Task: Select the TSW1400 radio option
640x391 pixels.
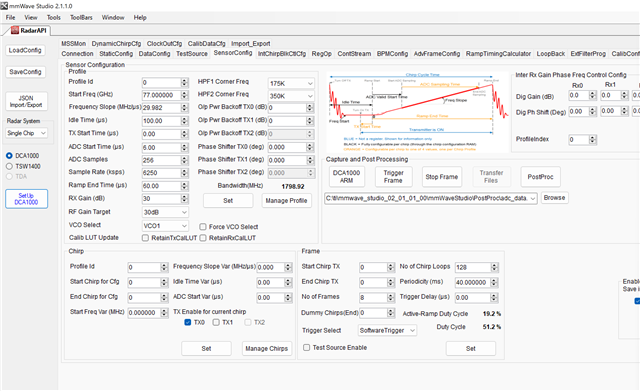Action: [9, 166]
